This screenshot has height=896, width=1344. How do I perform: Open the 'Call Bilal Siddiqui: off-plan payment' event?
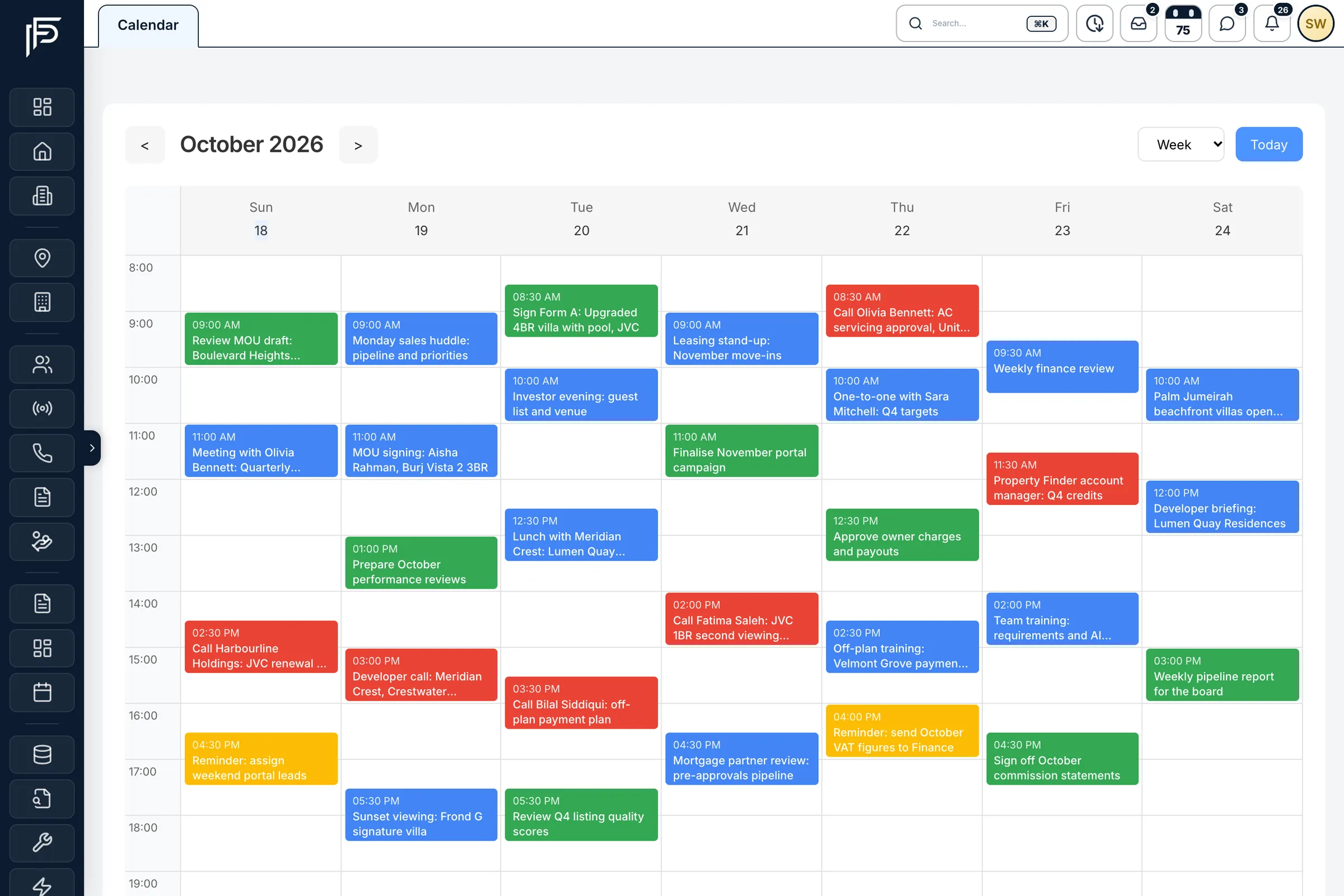[x=581, y=703]
